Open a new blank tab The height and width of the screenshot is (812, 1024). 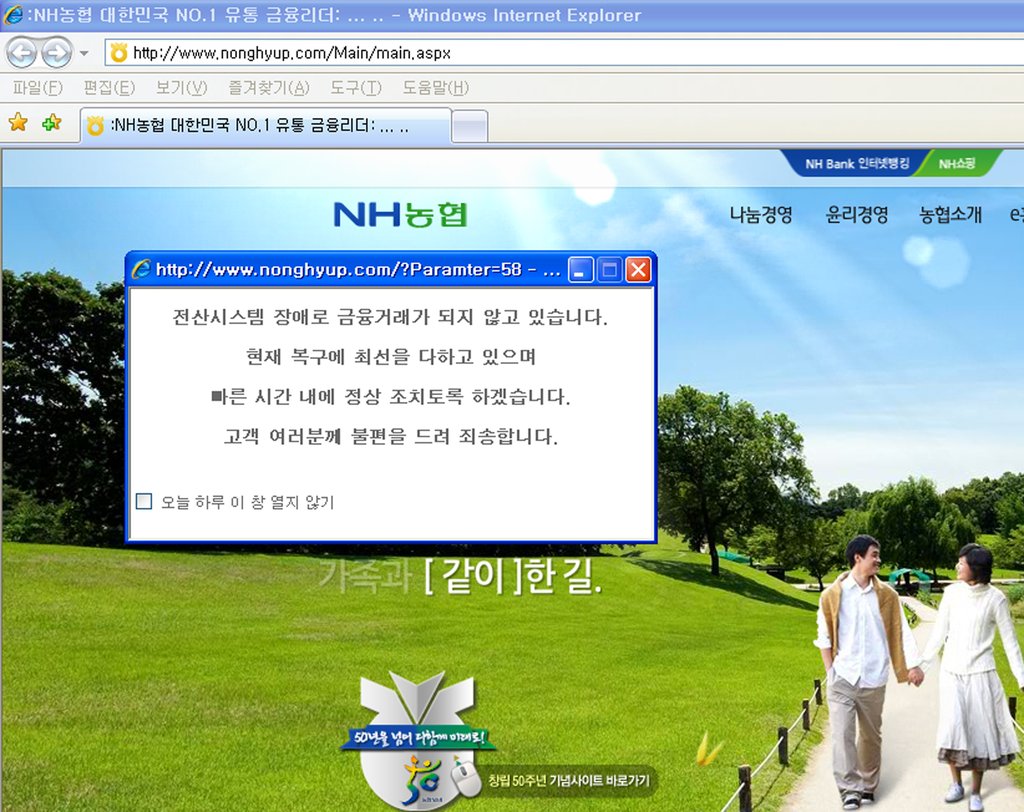[x=470, y=126]
